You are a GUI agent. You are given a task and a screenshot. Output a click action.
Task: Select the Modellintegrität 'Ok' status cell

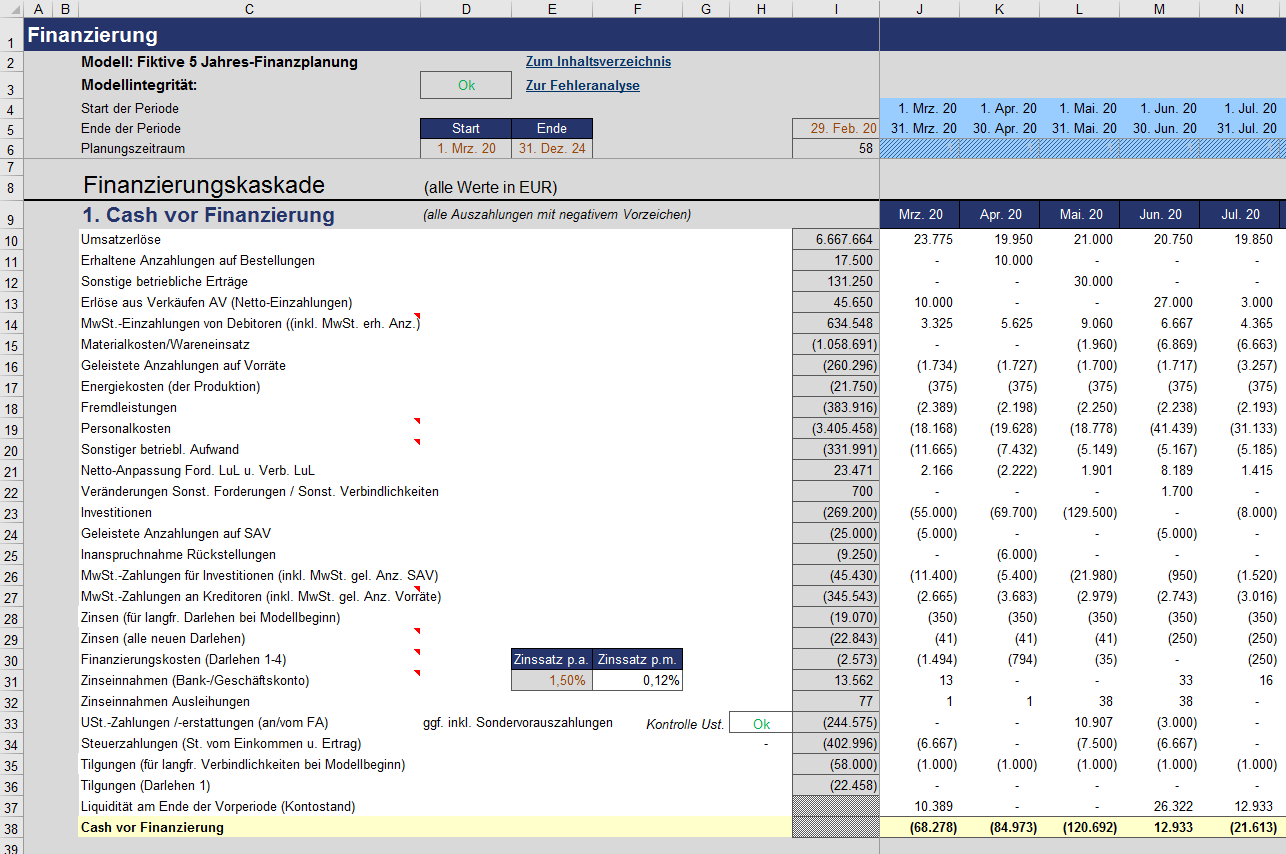point(466,86)
